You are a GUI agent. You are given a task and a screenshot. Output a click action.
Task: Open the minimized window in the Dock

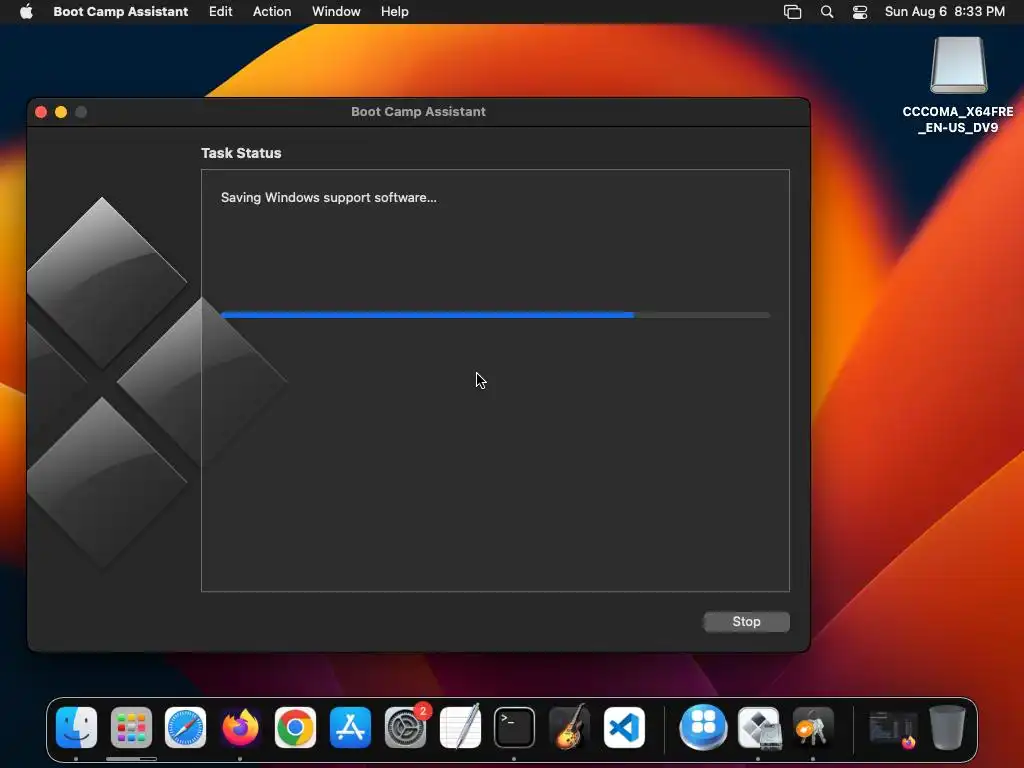(x=893, y=729)
